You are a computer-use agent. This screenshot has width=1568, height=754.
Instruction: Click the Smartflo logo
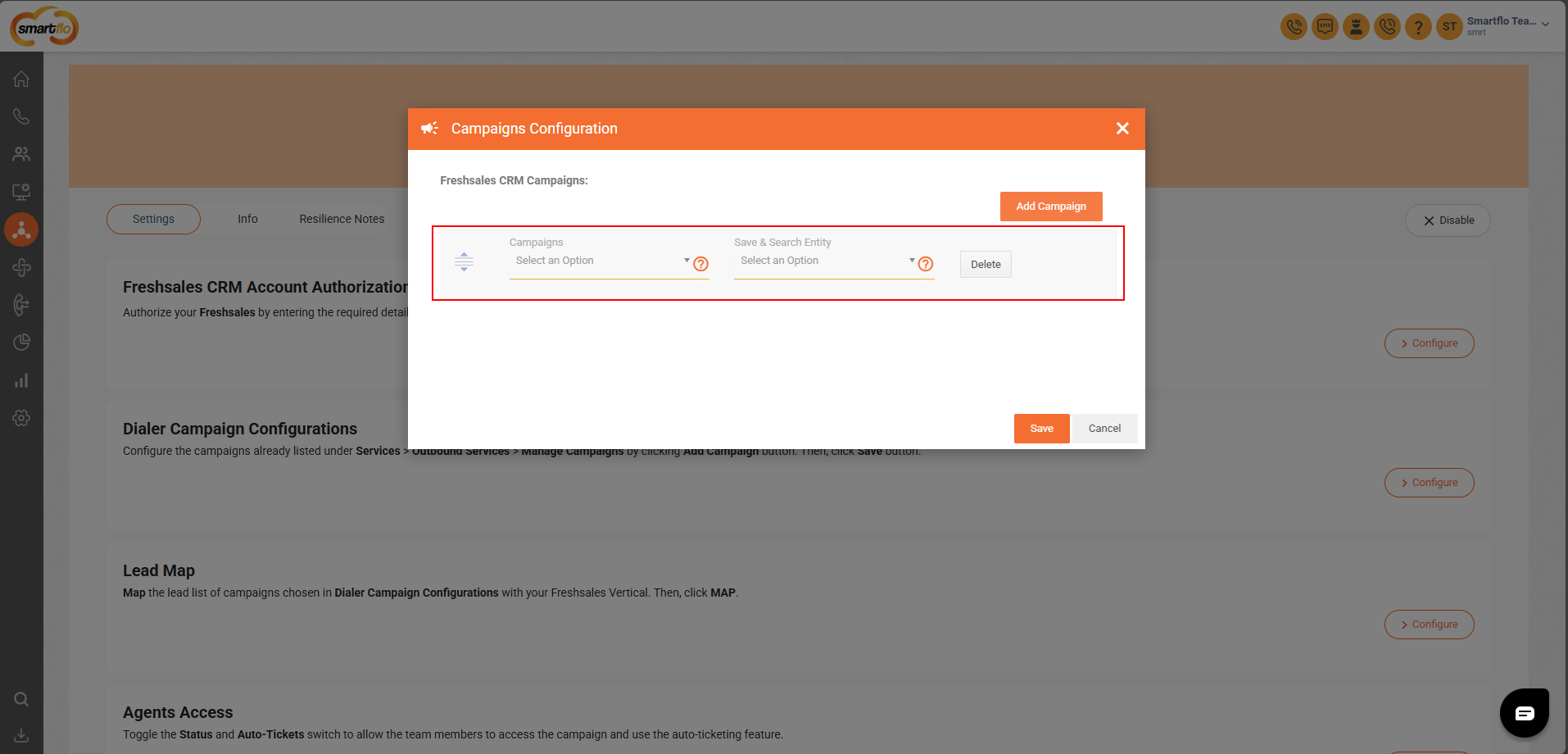coord(44,27)
